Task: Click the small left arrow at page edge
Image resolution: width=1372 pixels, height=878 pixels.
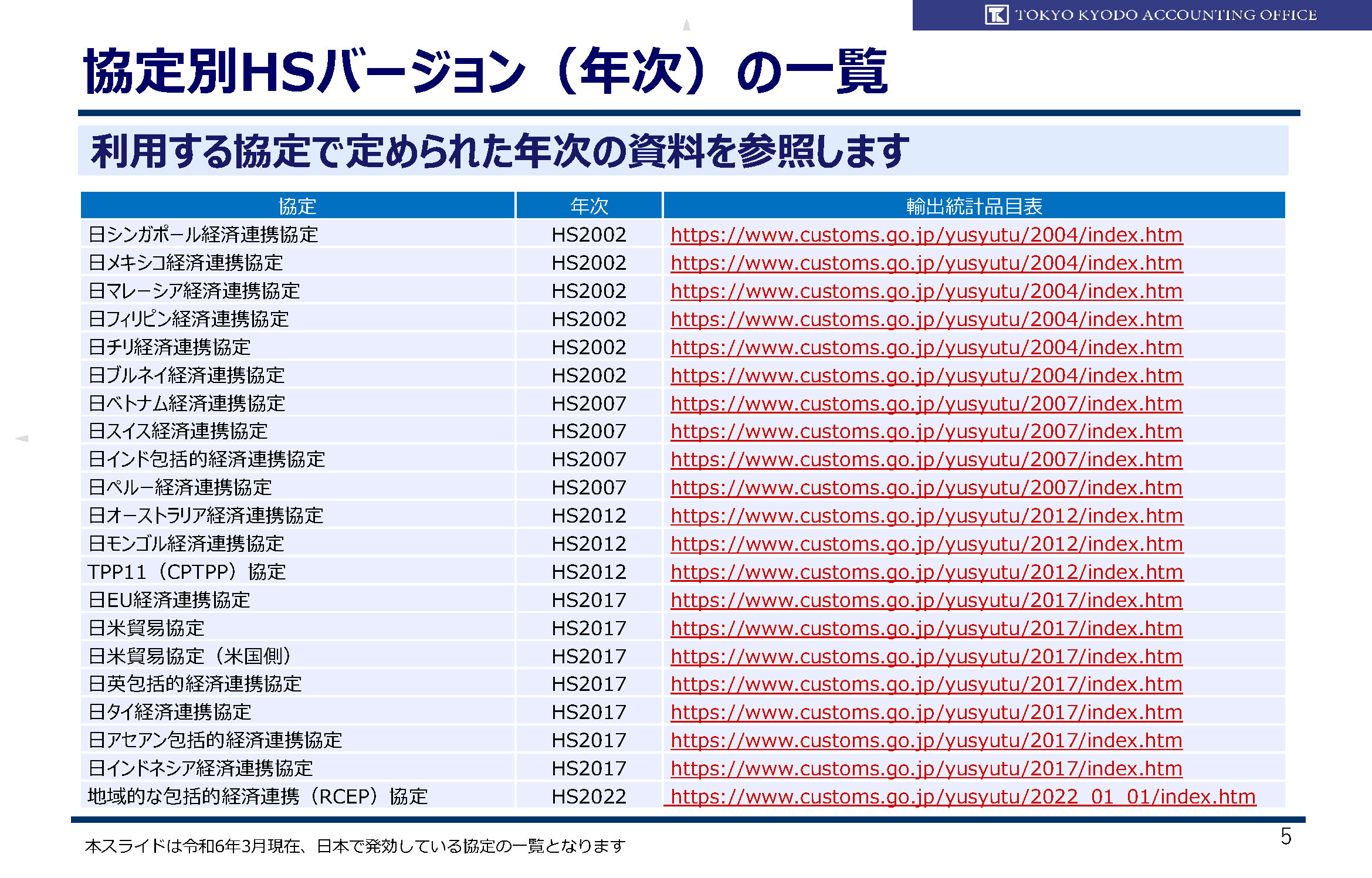Action: (x=22, y=438)
